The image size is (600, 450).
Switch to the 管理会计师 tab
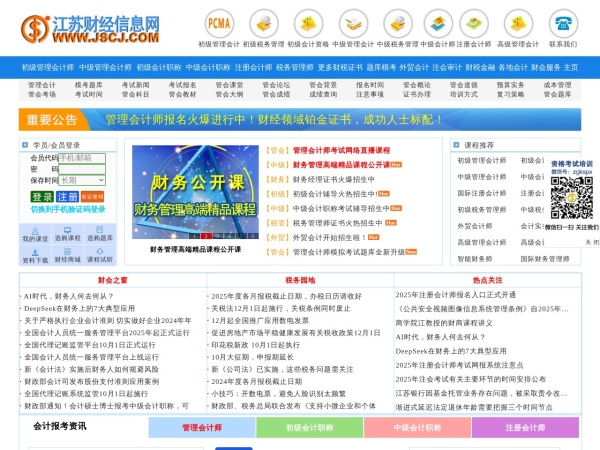point(202,427)
